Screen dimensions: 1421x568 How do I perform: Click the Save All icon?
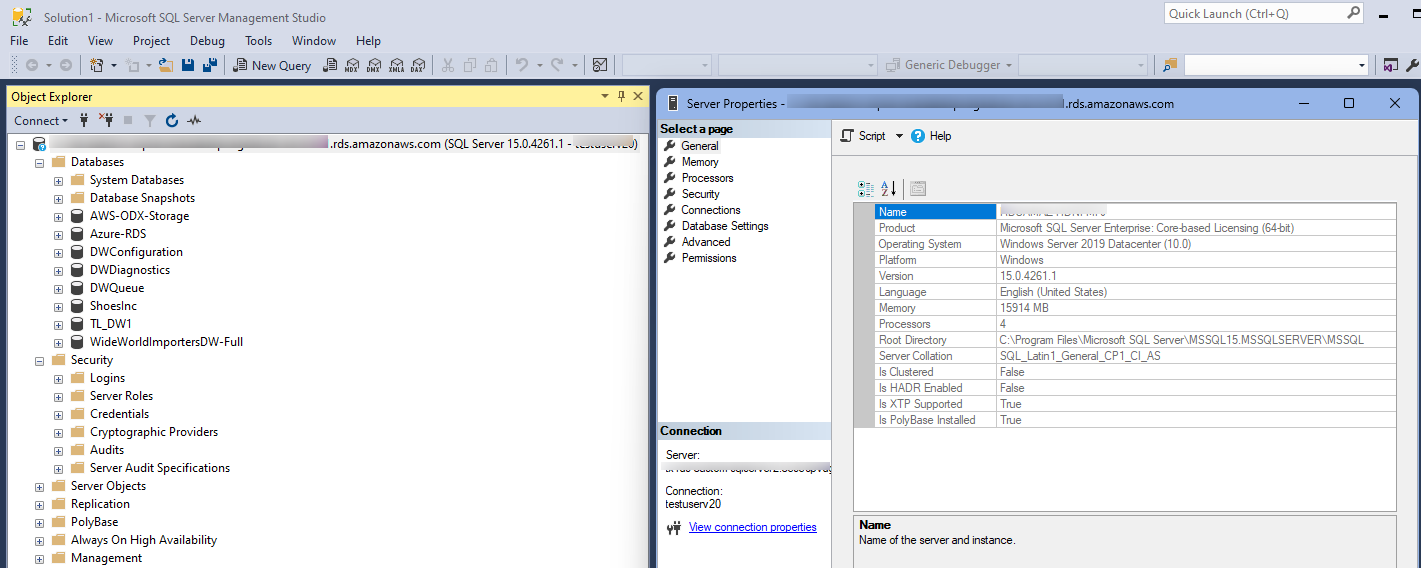coord(210,65)
